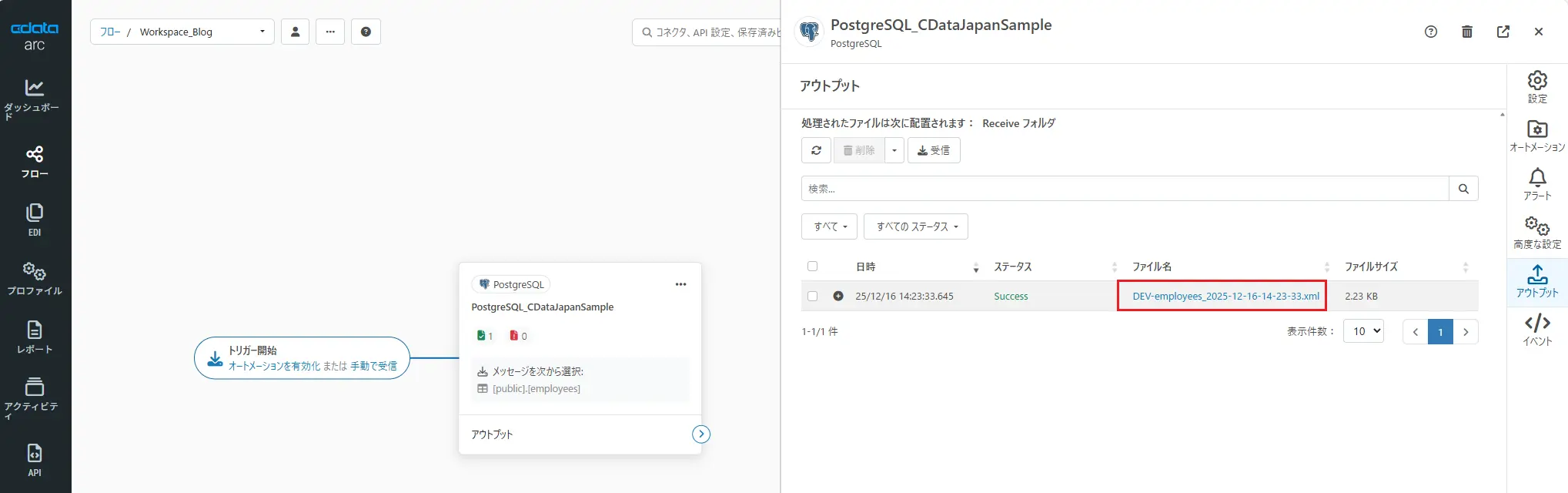The width and height of the screenshot is (1568, 493).
Task: Click the 25/12/16 14:23:33.645 timestamp
Action: 904,296
